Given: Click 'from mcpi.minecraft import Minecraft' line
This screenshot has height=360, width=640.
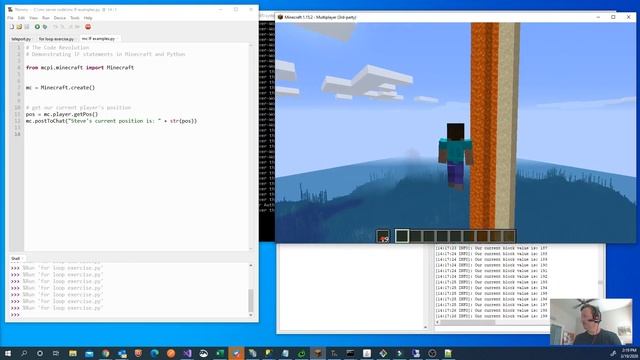Looking at the screenshot, I should tap(80, 67).
